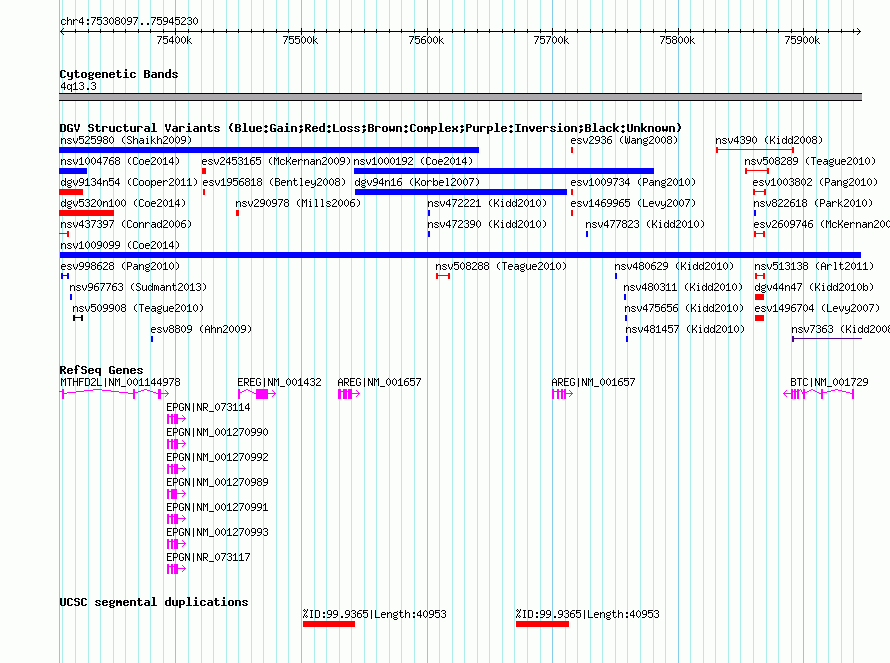Click the esv1469965 (Levy2007) label
The image size is (890, 663).
click(633, 203)
